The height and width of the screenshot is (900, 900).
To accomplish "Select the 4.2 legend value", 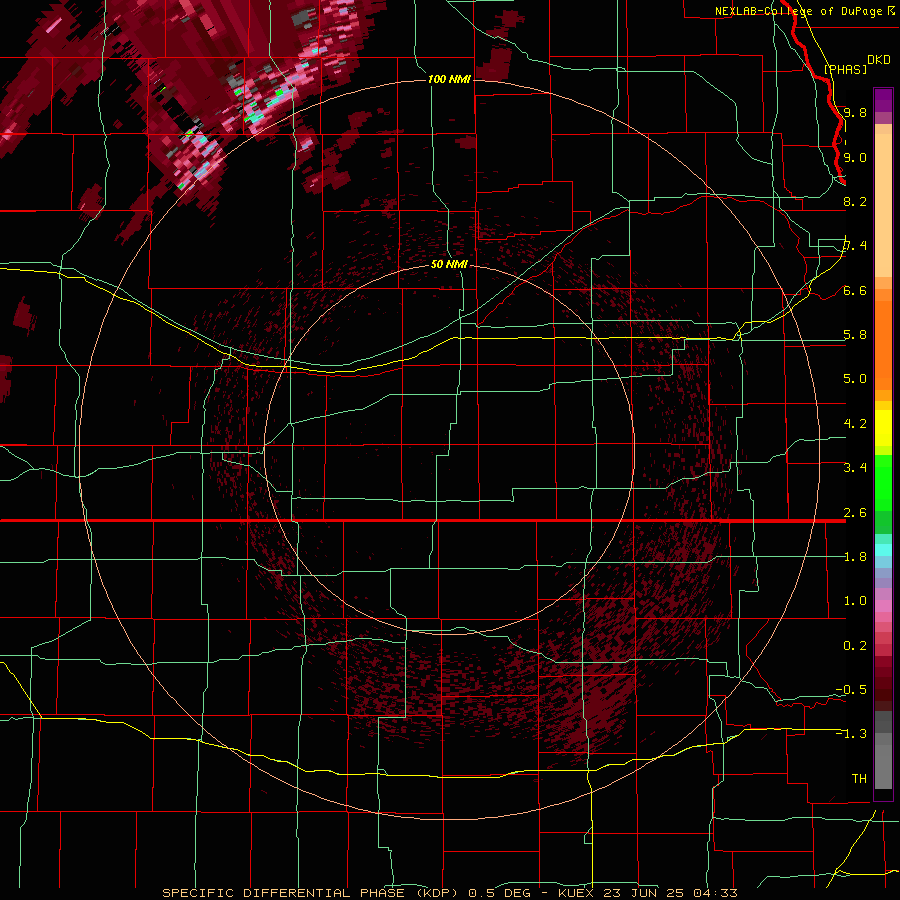I will [x=855, y=424].
